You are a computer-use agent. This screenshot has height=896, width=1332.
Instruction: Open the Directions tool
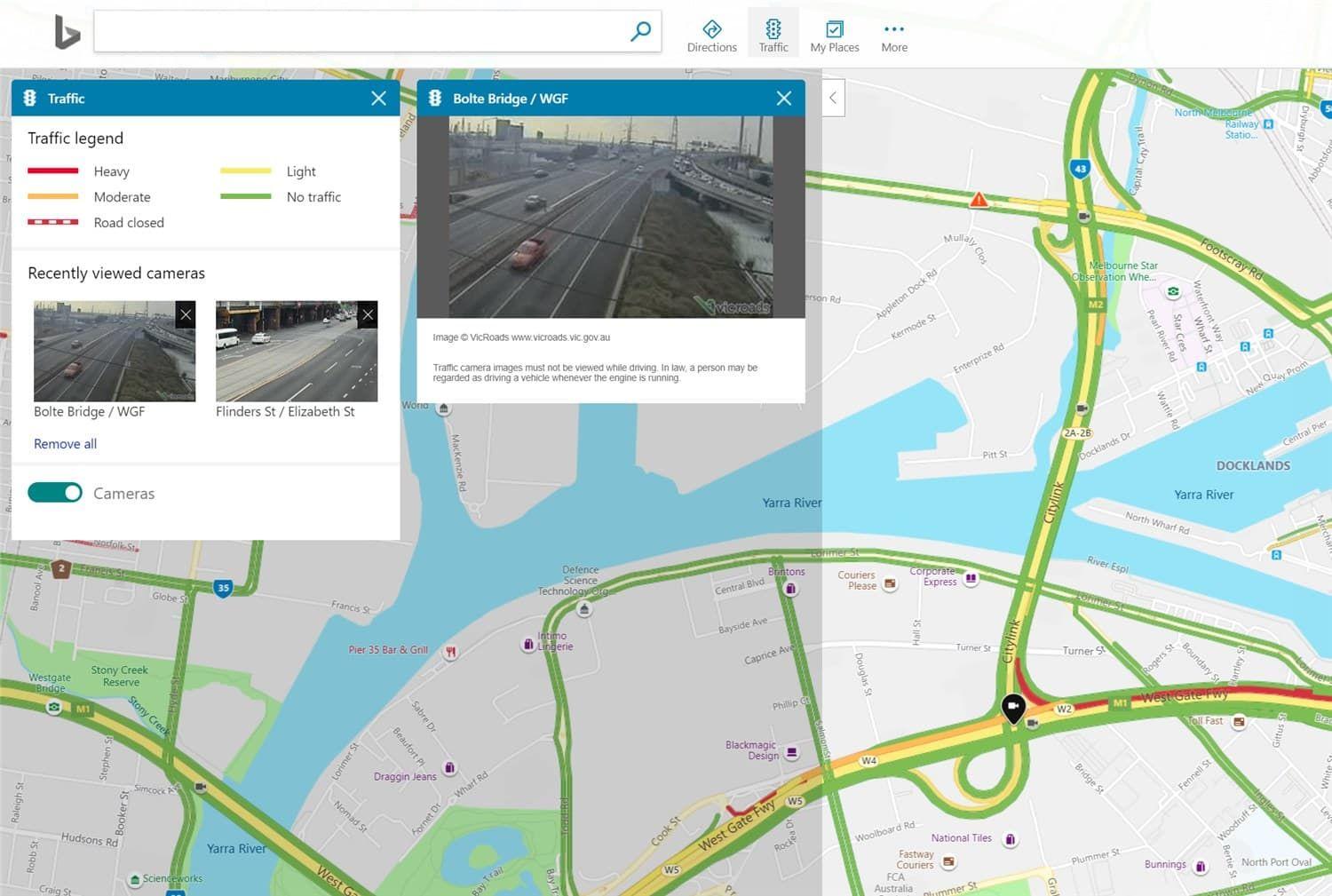point(711,36)
